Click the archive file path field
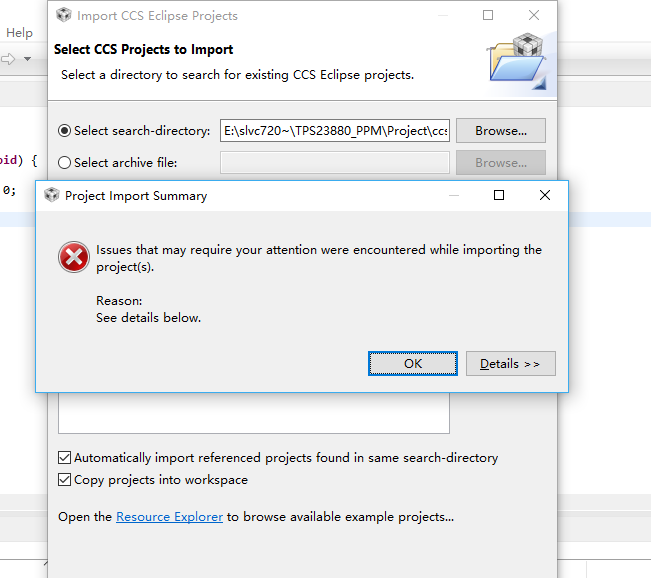 coord(335,162)
